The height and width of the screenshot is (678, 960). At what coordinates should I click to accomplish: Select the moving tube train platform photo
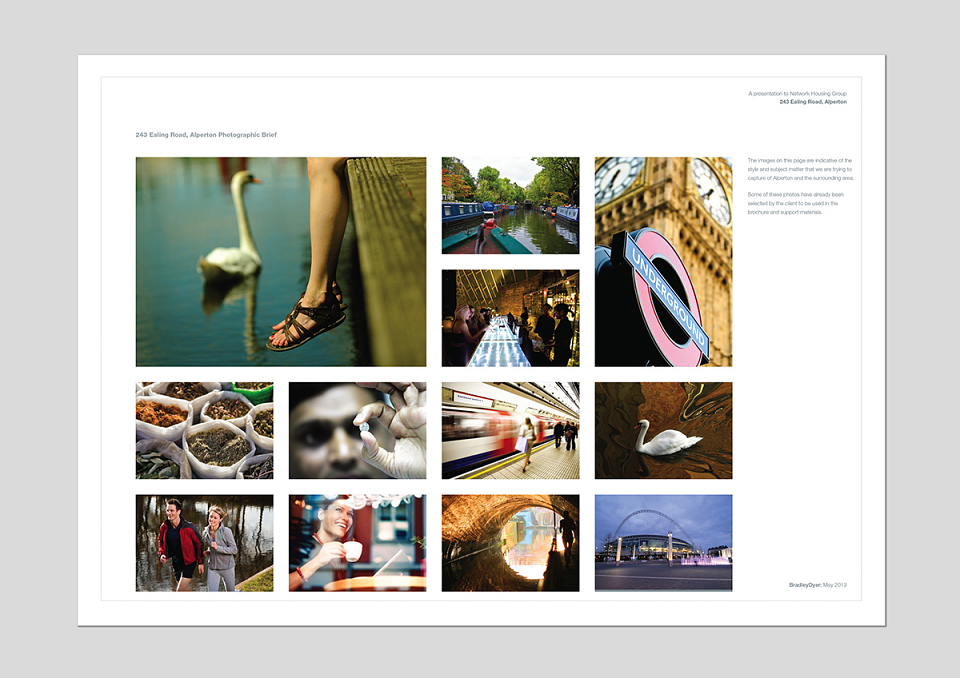pos(511,431)
